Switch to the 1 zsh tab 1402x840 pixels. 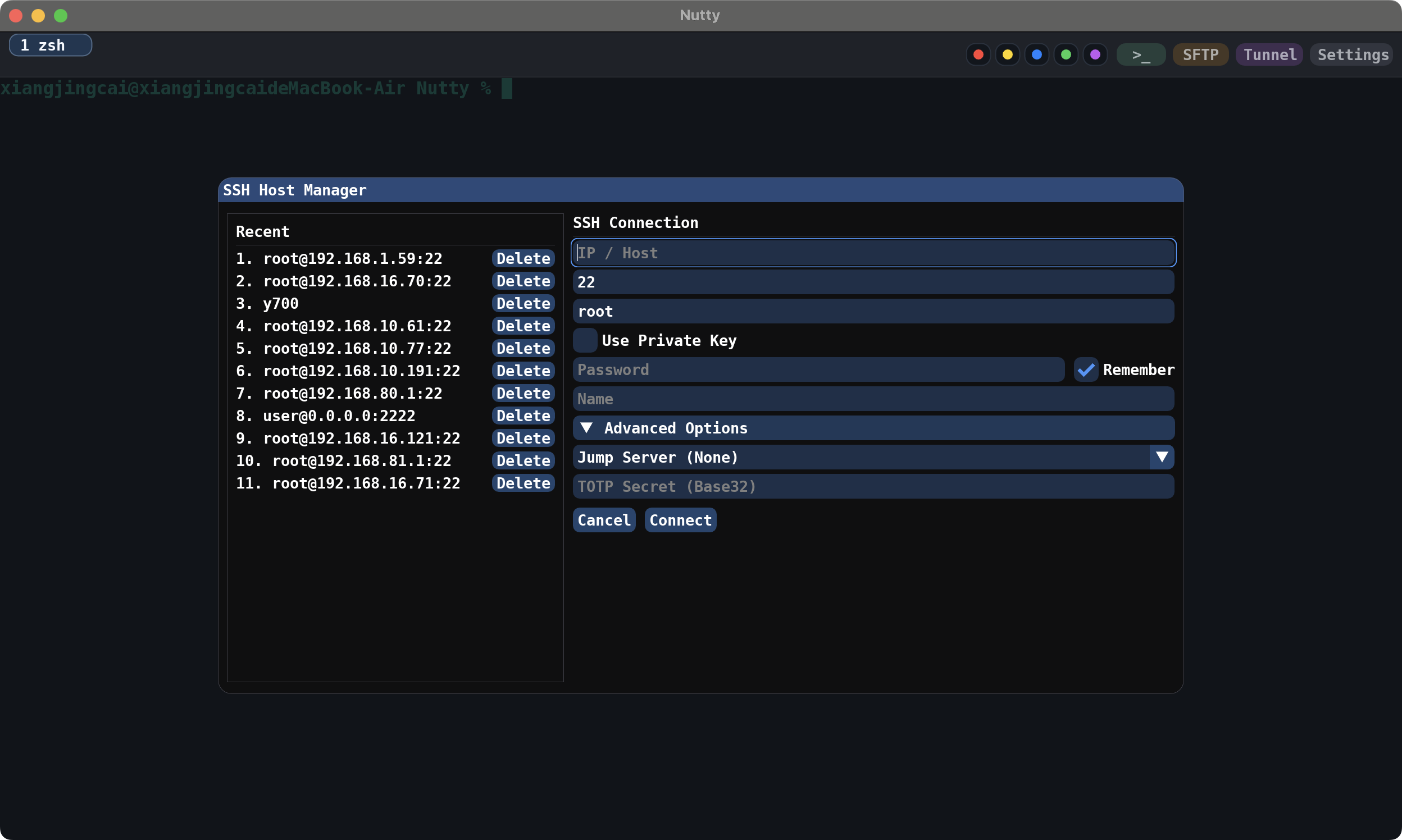coord(51,45)
